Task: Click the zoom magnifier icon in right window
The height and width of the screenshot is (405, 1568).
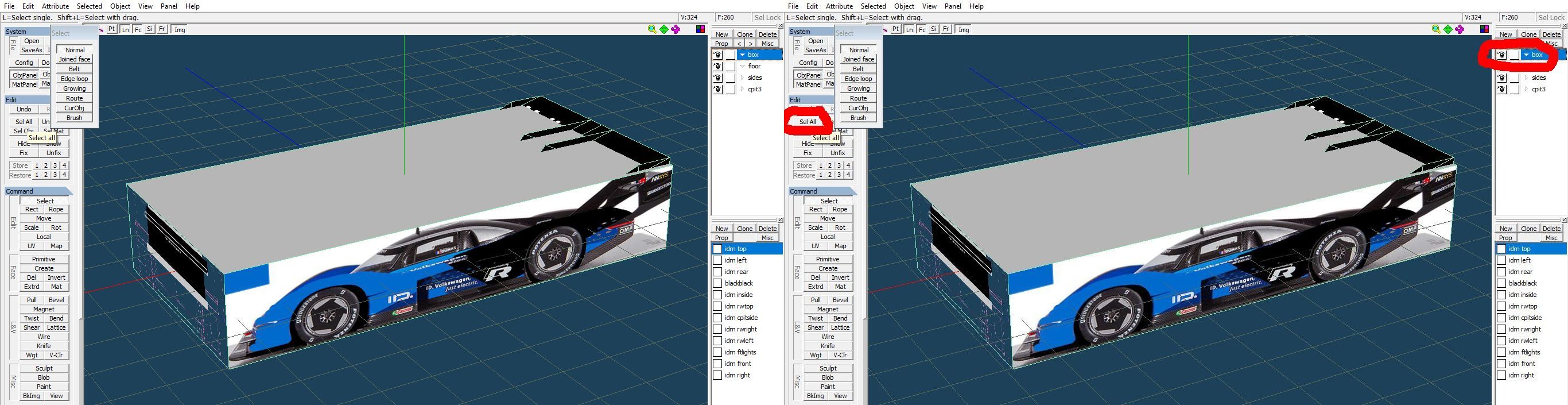Action: [x=1436, y=29]
